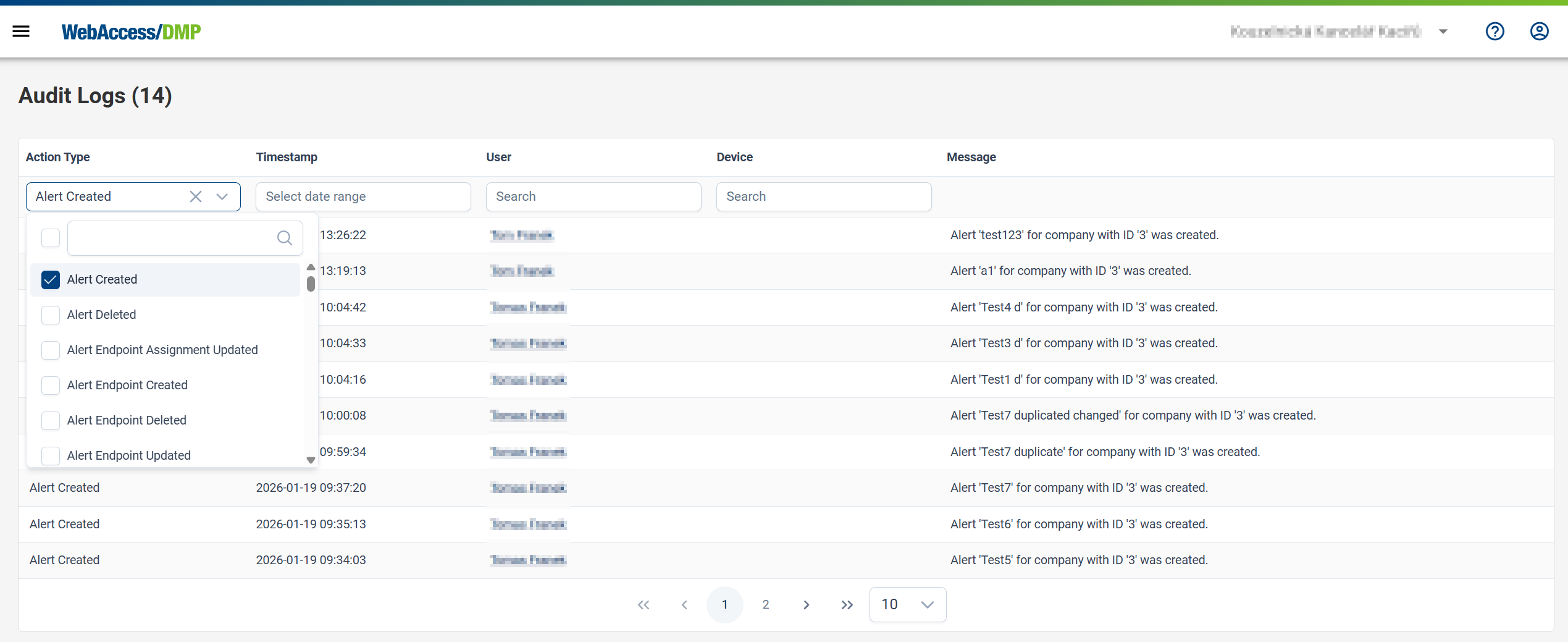Check the Alert Deleted checkbox
The height and width of the screenshot is (642, 1568).
pyautogui.click(x=50, y=315)
